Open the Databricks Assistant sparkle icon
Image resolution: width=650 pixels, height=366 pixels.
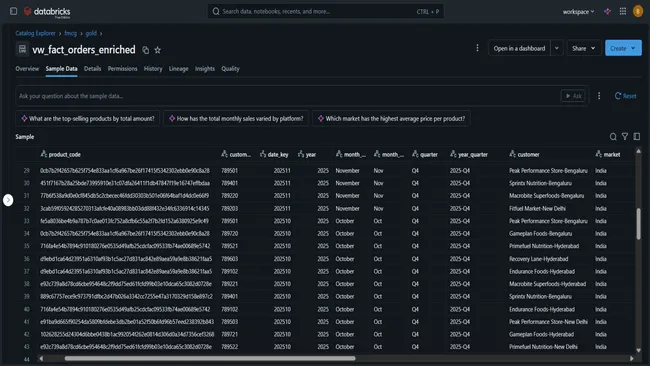pos(607,12)
